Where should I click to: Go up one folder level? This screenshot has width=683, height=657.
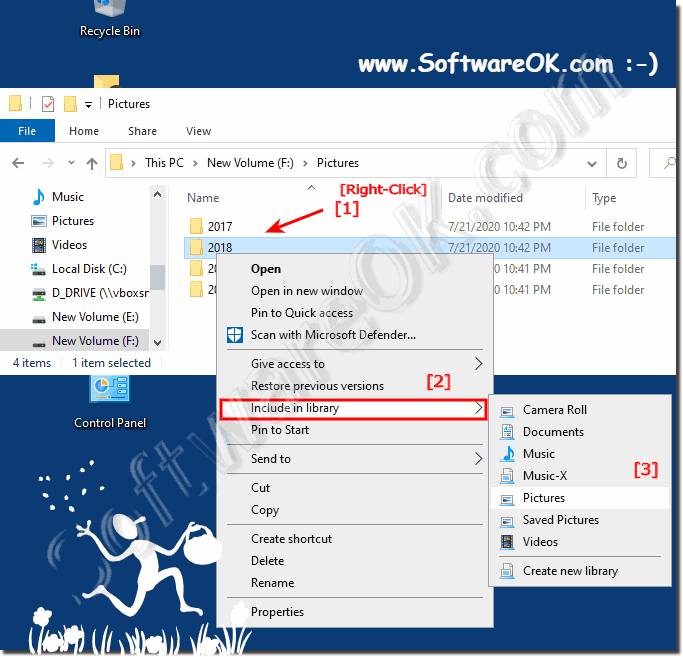pyautogui.click(x=91, y=163)
